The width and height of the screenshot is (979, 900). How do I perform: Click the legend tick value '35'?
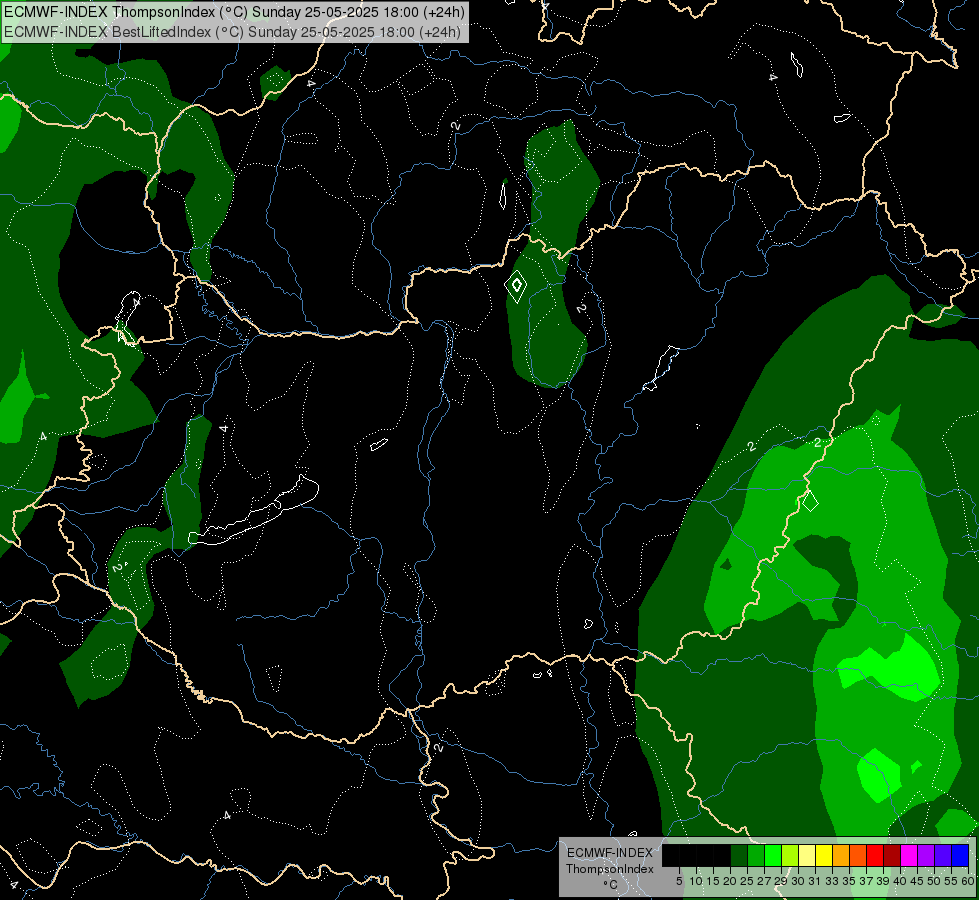[x=849, y=881]
